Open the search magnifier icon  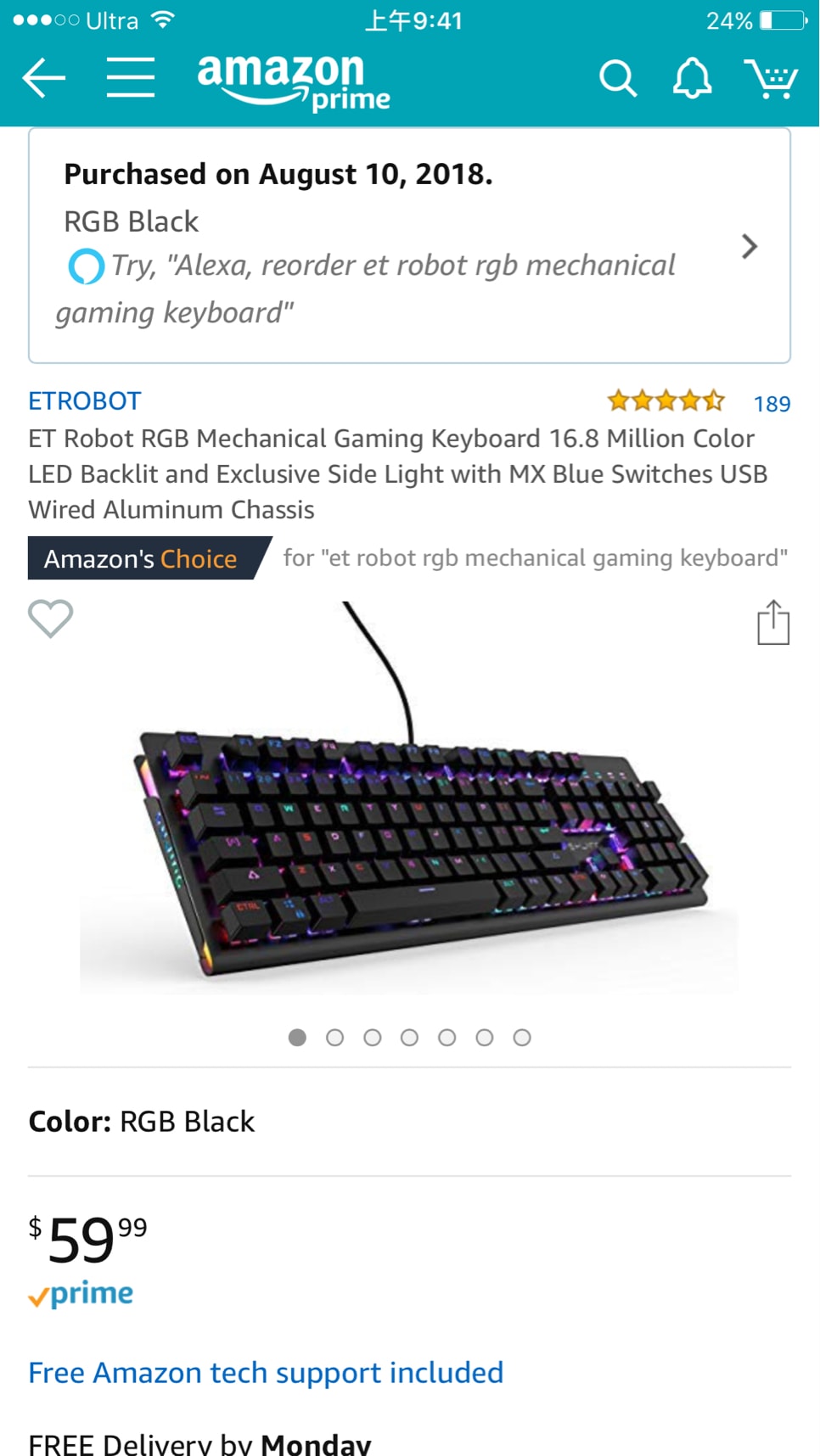618,79
